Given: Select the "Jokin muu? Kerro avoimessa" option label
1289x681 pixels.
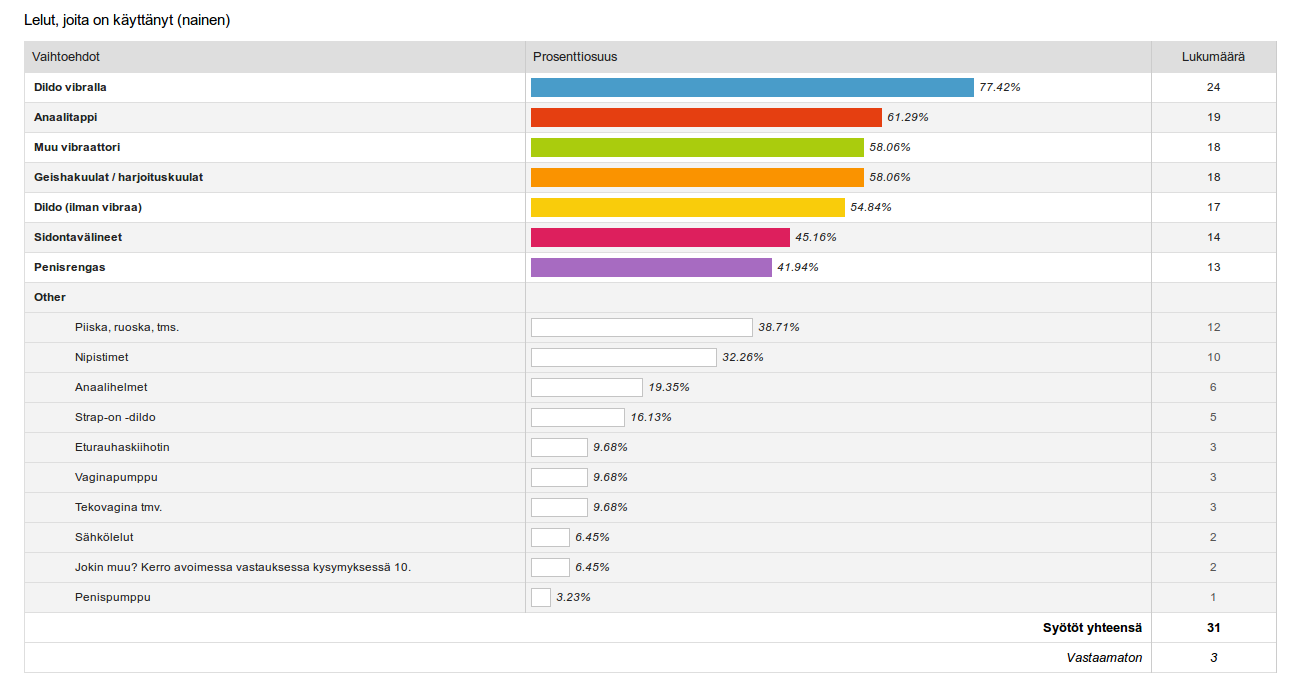Looking at the screenshot, I should (243, 567).
